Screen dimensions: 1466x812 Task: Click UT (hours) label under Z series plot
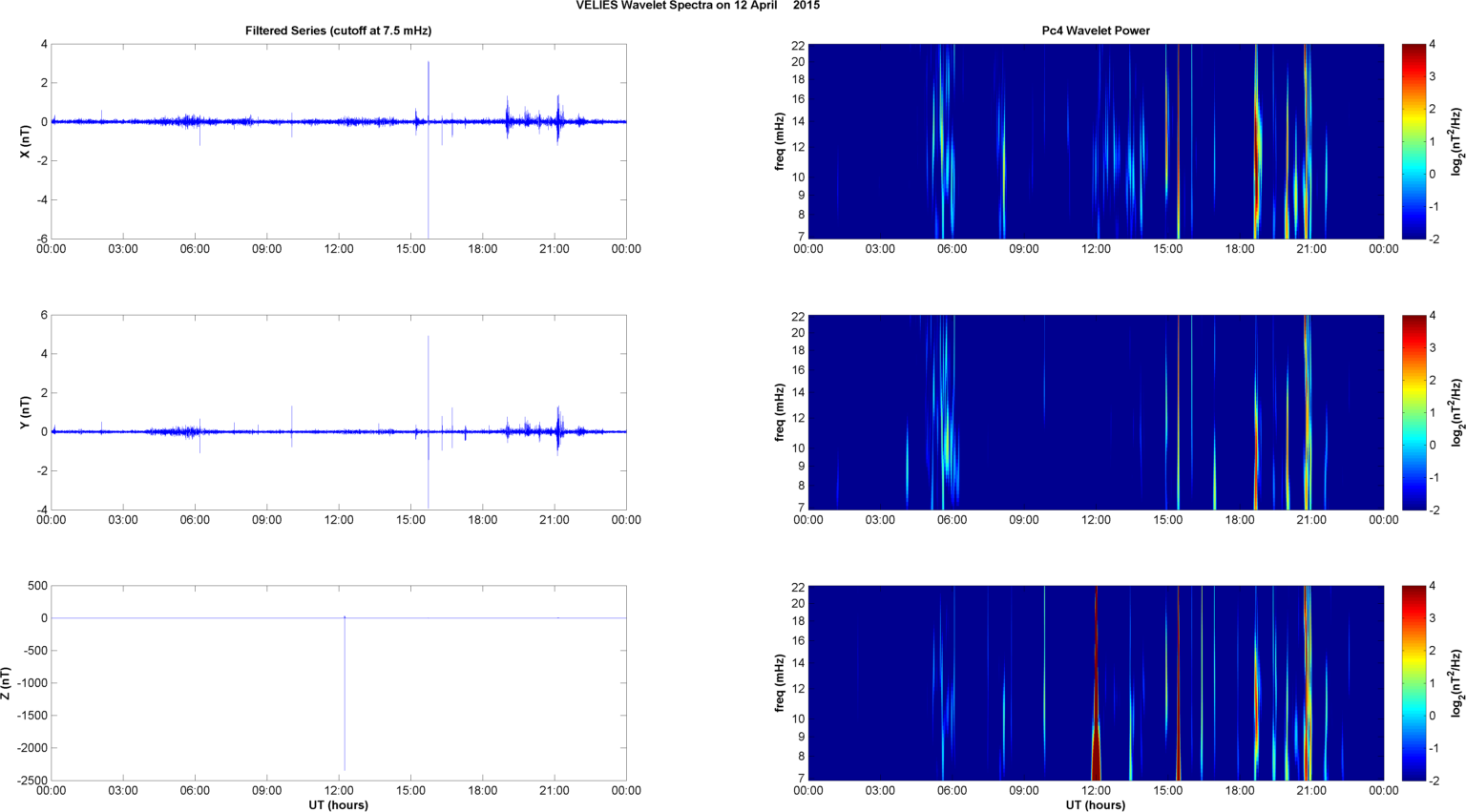tap(338, 804)
